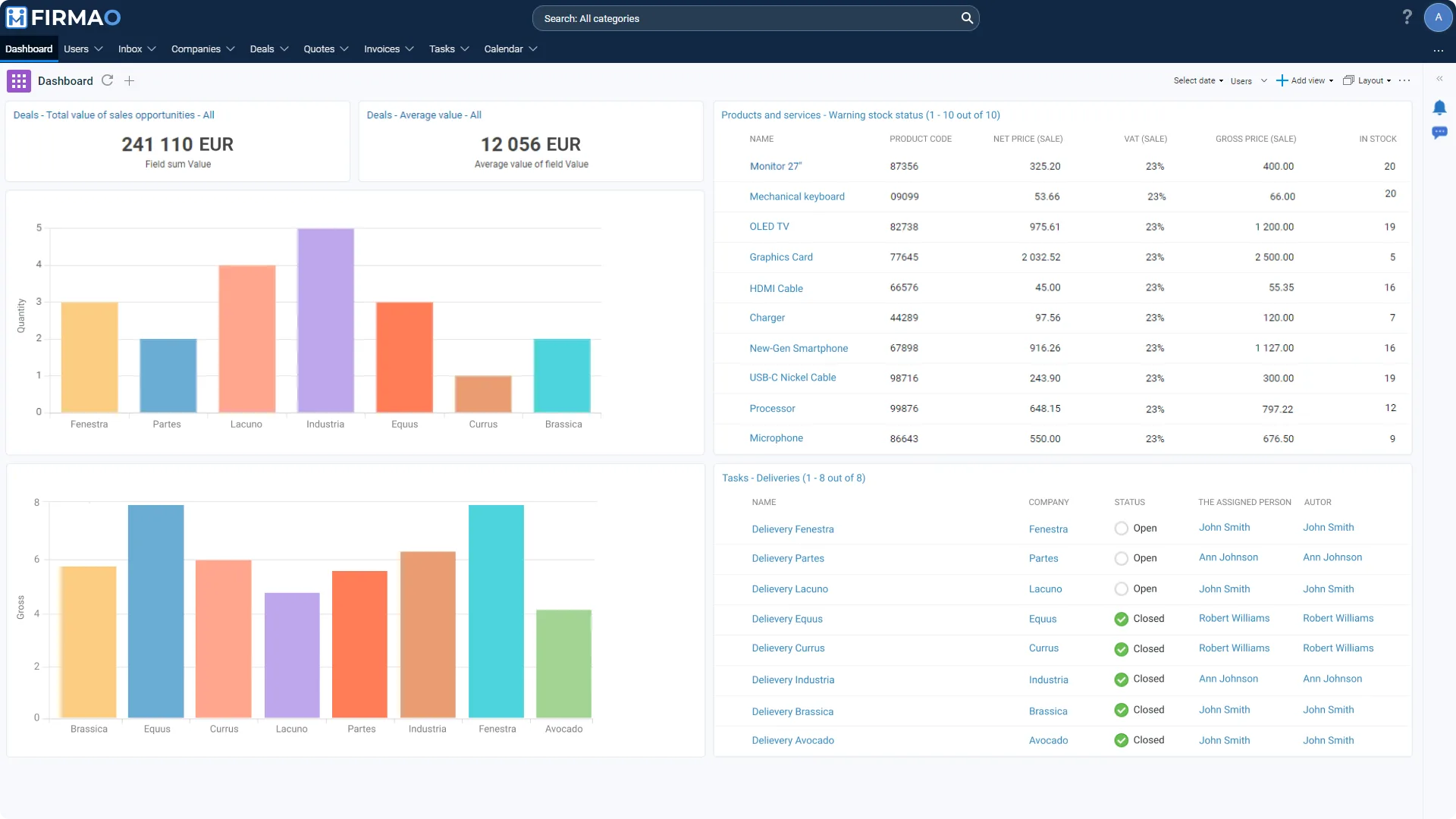Open Ann Johnson autor for Delievery Industria
This screenshot has height=819, width=1456.
tap(1332, 679)
